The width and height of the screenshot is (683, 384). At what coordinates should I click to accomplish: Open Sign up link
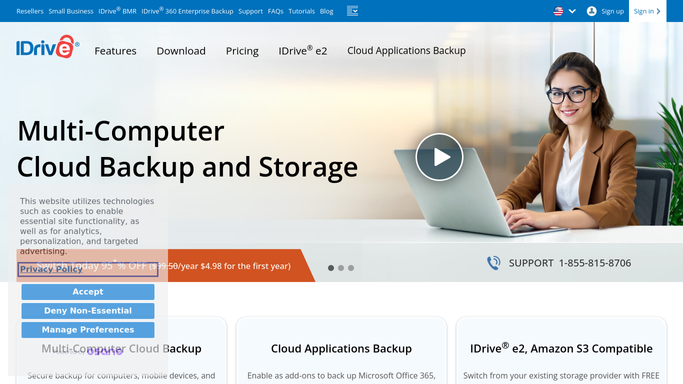pos(612,11)
